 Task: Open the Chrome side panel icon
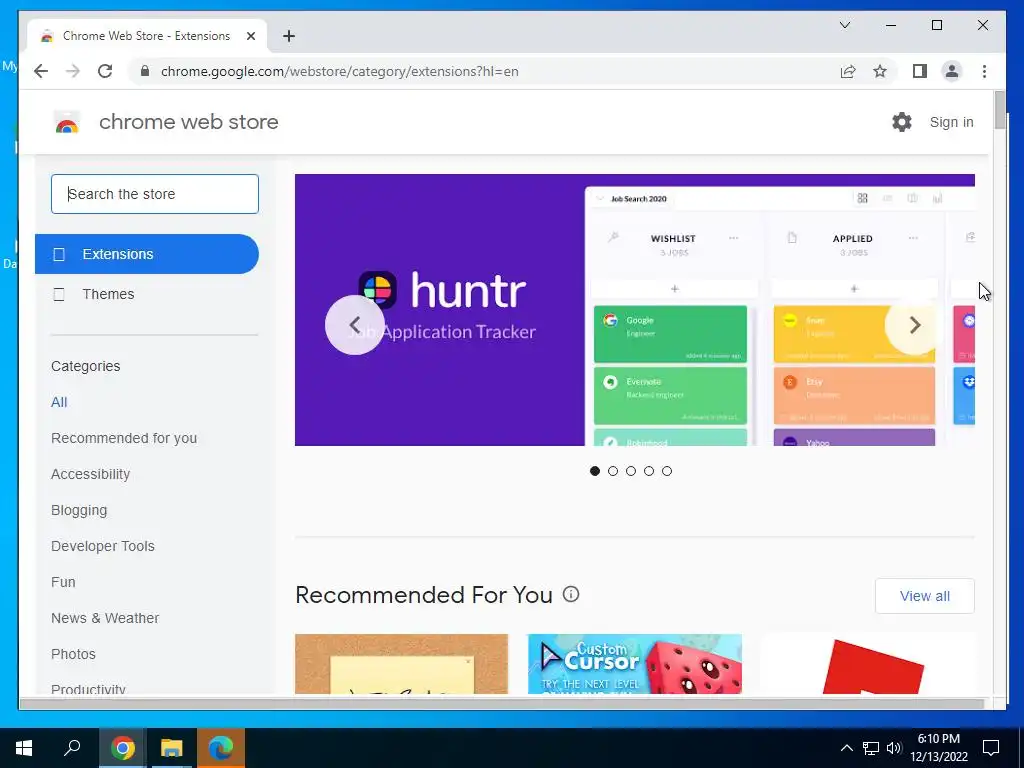coord(920,71)
